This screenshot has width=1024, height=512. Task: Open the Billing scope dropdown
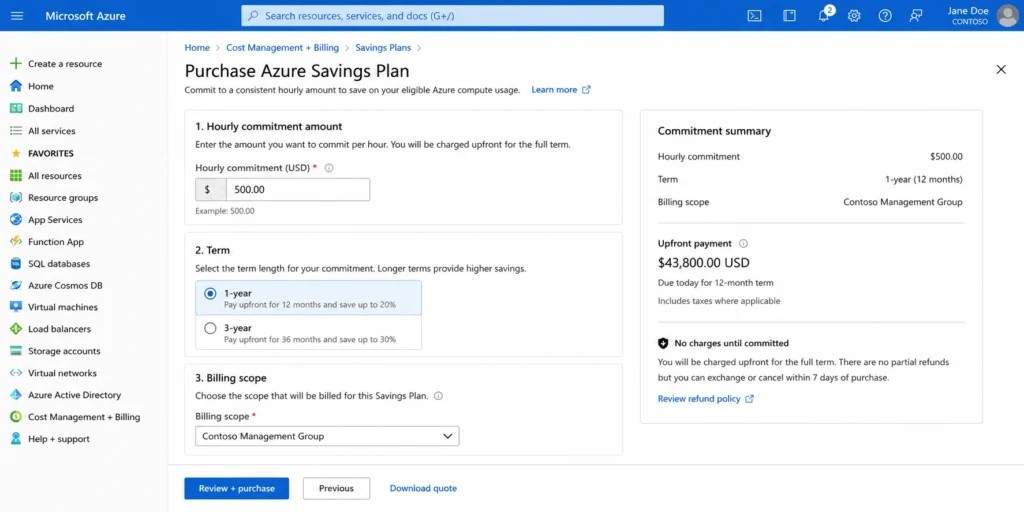tap(327, 436)
